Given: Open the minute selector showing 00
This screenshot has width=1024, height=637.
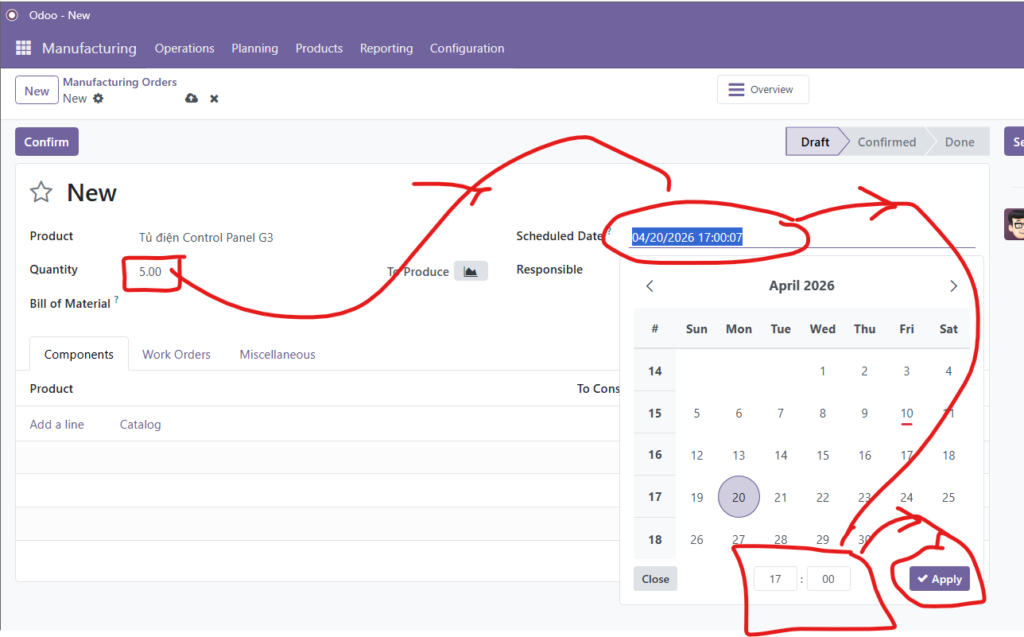Looking at the screenshot, I should 828,579.
